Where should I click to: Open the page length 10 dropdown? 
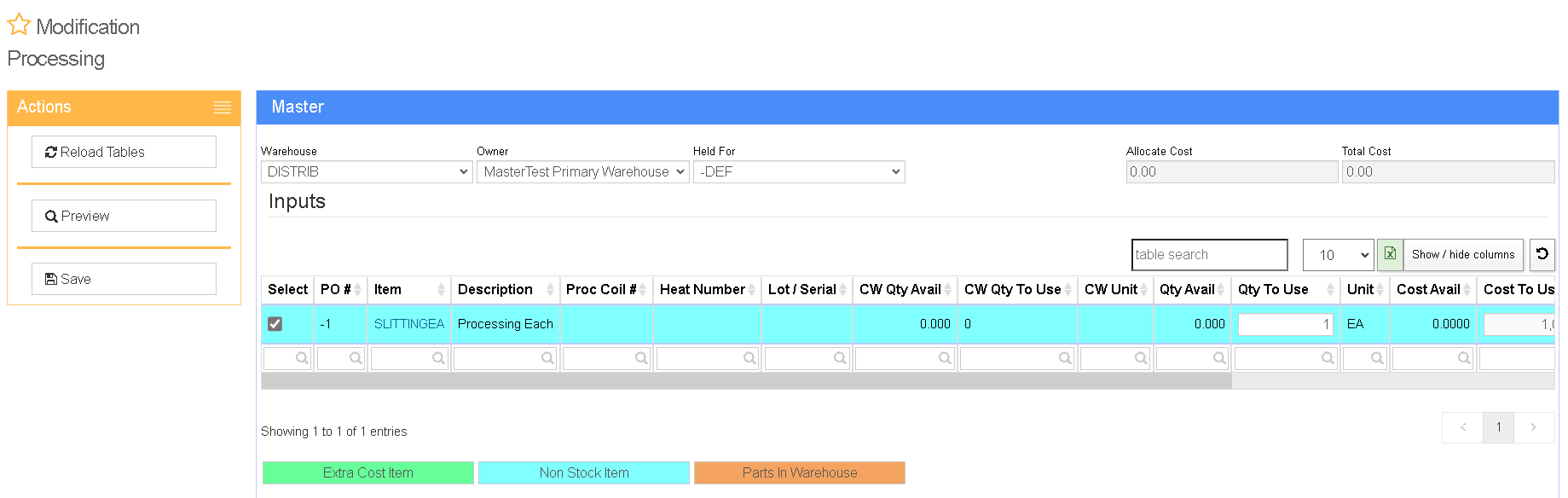pyautogui.click(x=1338, y=255)
